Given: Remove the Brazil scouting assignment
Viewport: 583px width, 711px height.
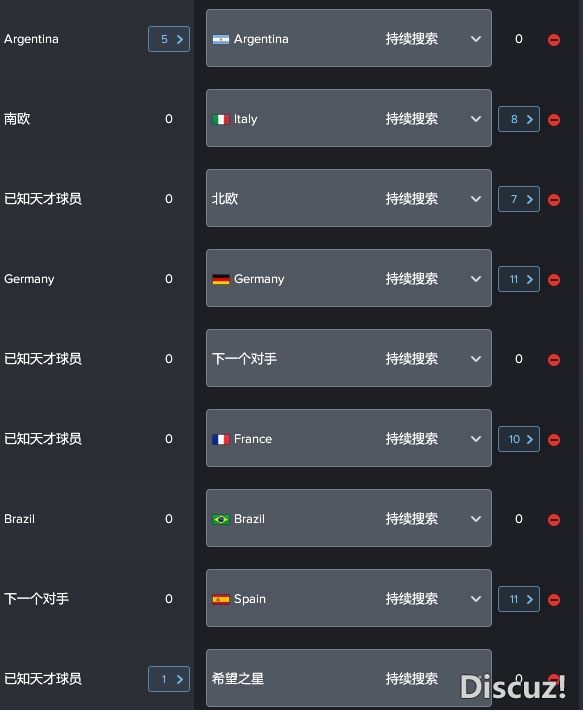Looking at the screenshot, I should point(554,520).
